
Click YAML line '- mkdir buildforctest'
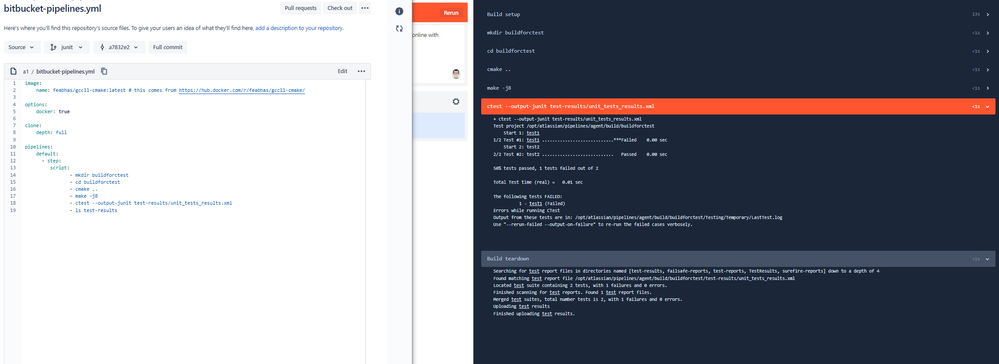click(x=99, y=175)
